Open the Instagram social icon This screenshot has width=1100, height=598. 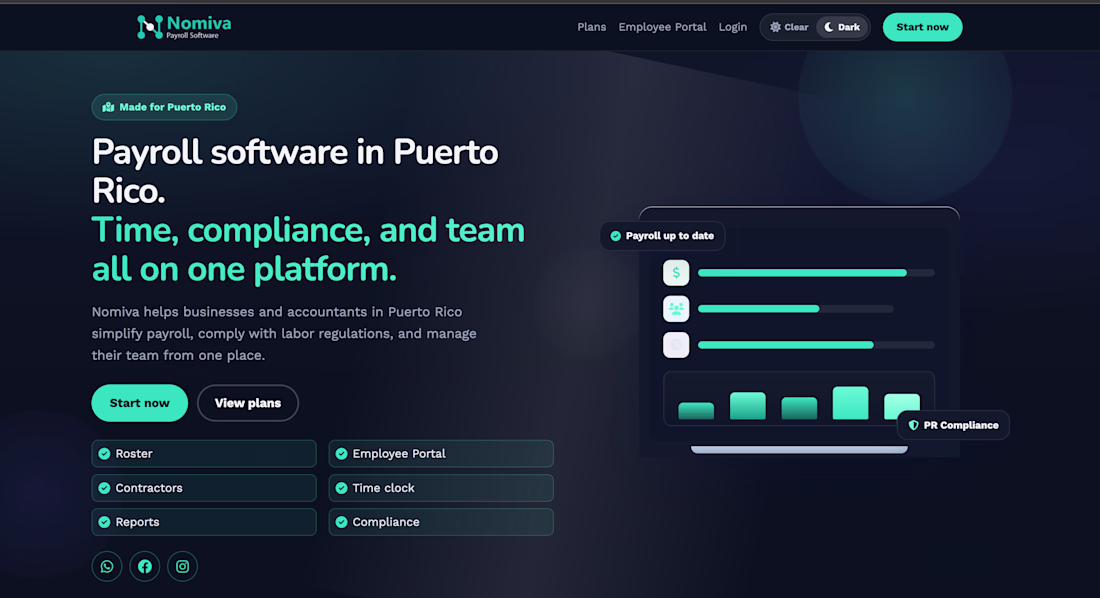pyautogui.click(x=182, y=566)
